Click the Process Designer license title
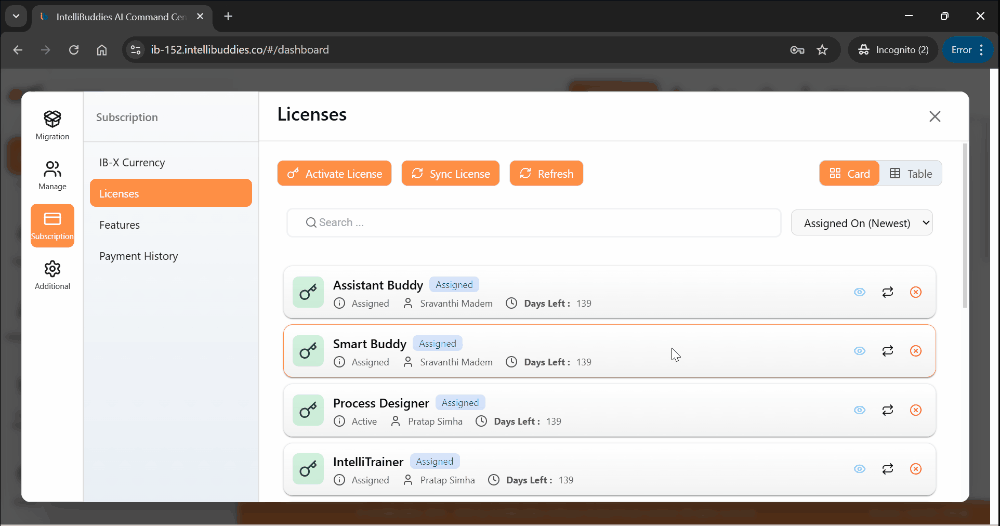 tap(381, 403)
